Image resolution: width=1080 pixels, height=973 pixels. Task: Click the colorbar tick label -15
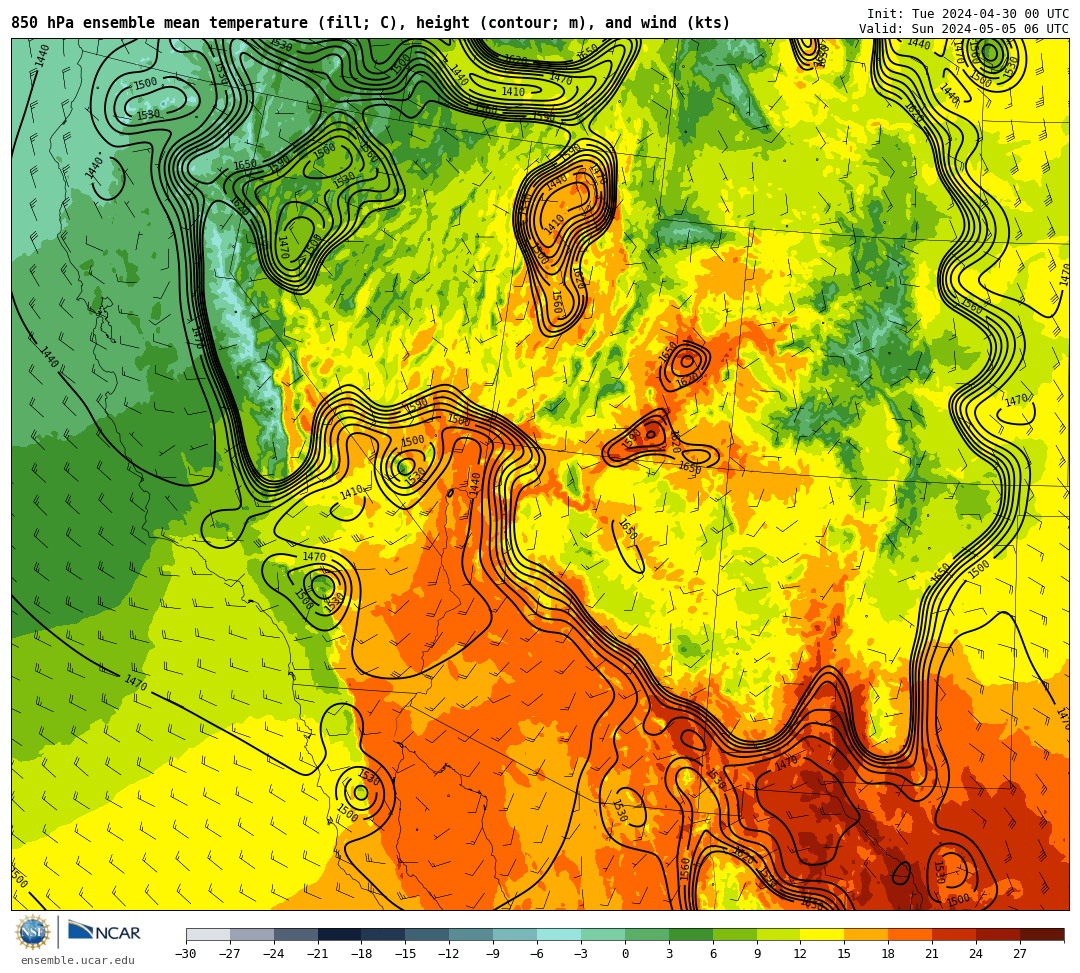click(406, 954)
